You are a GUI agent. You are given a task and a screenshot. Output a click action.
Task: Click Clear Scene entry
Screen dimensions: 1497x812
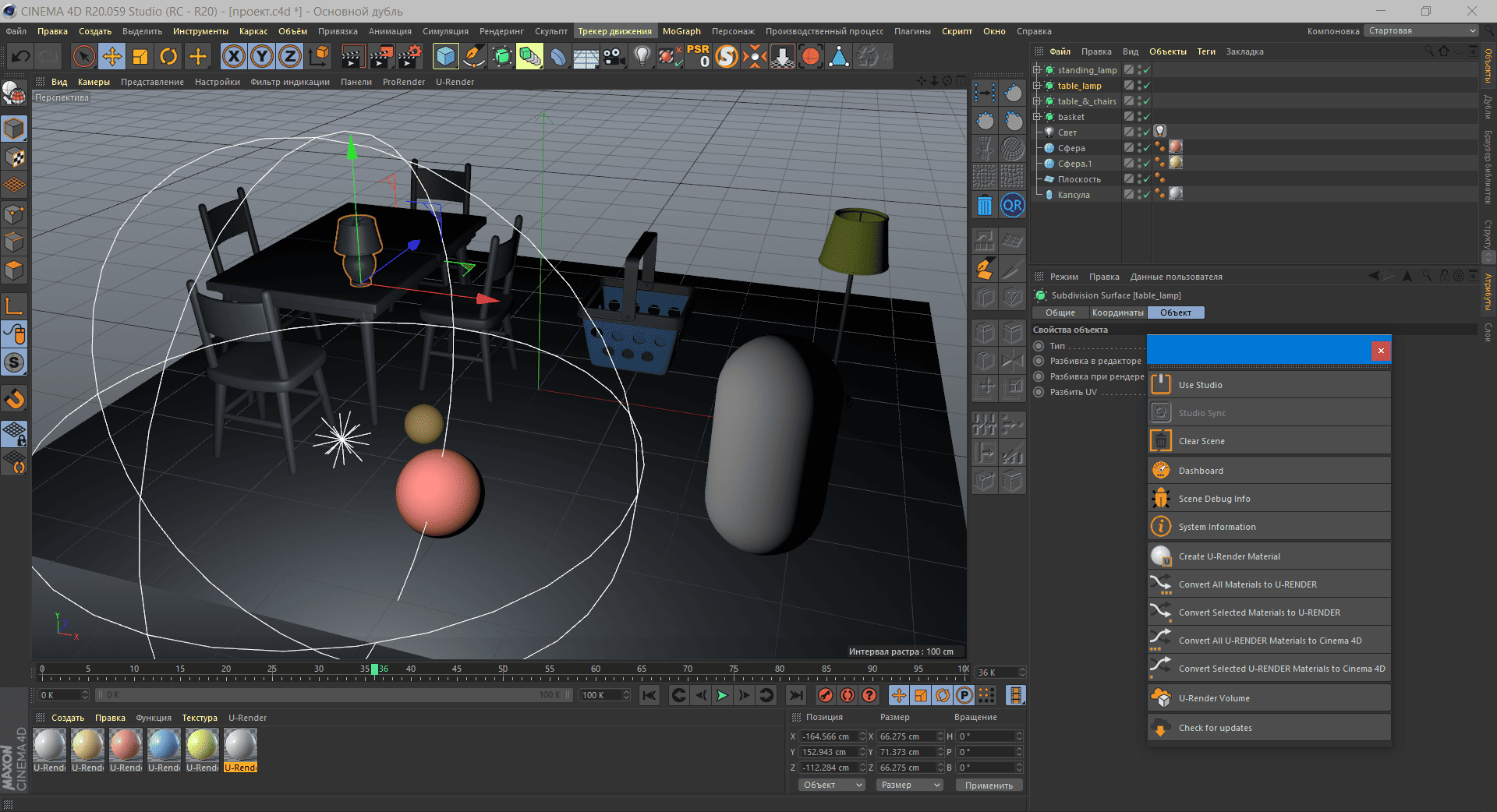tap(1269, 441)
